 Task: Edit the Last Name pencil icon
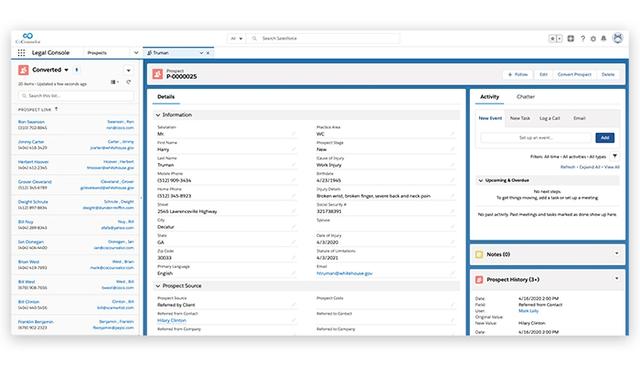pos(293,164)
